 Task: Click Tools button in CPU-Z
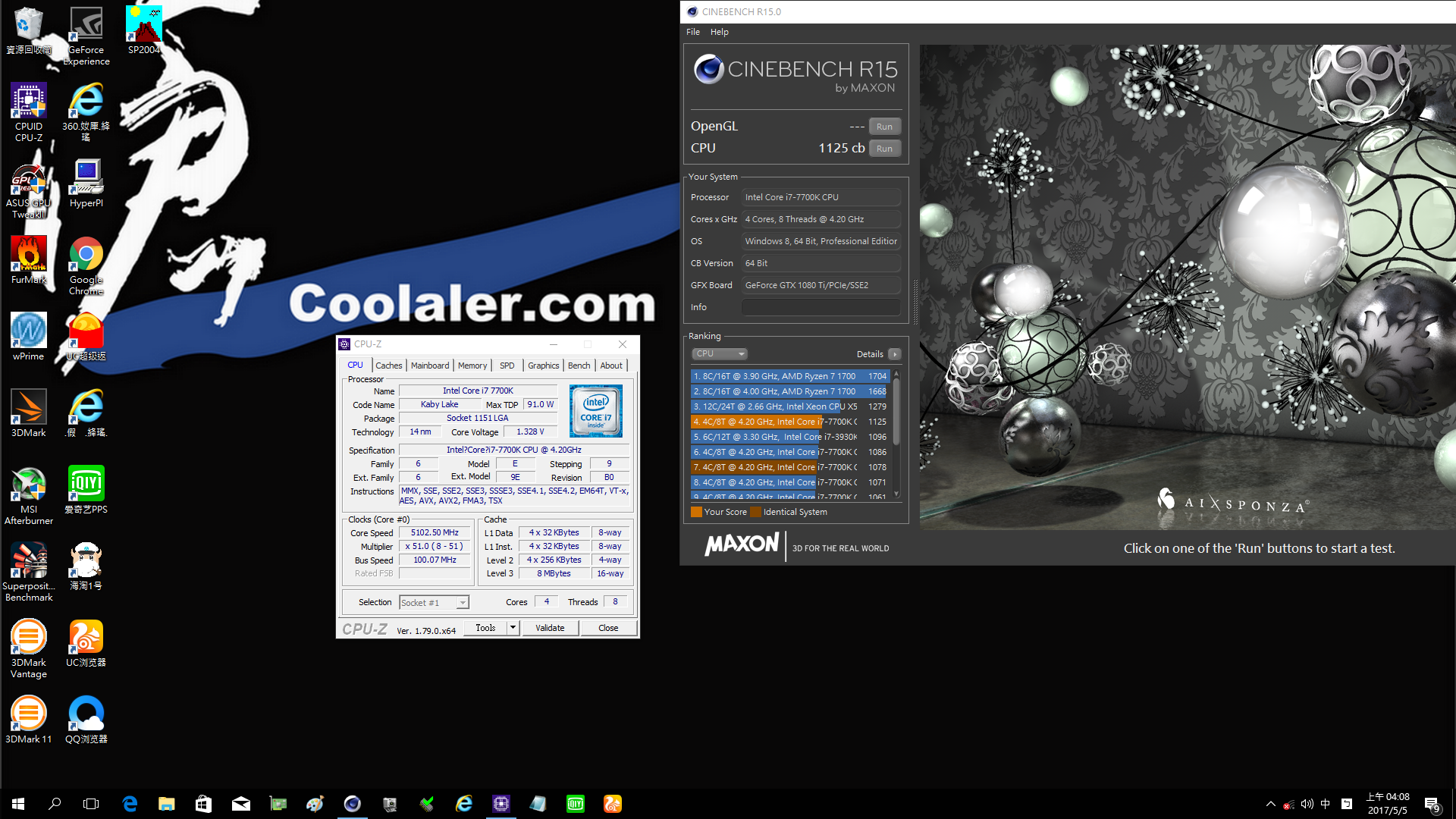coord(485,628)
